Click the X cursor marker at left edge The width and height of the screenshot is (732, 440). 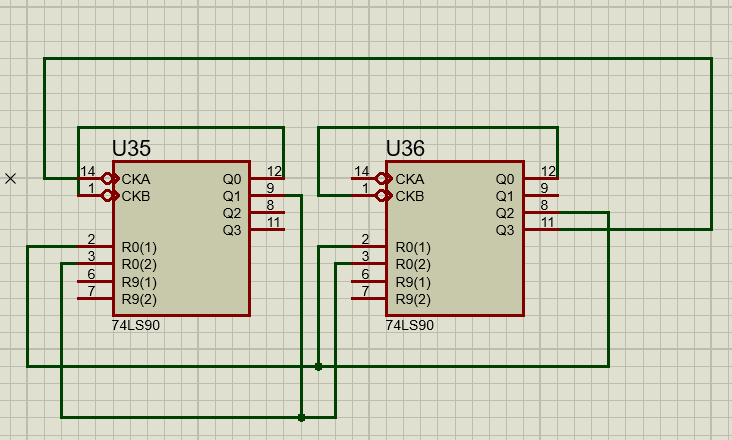coord(10,178)
